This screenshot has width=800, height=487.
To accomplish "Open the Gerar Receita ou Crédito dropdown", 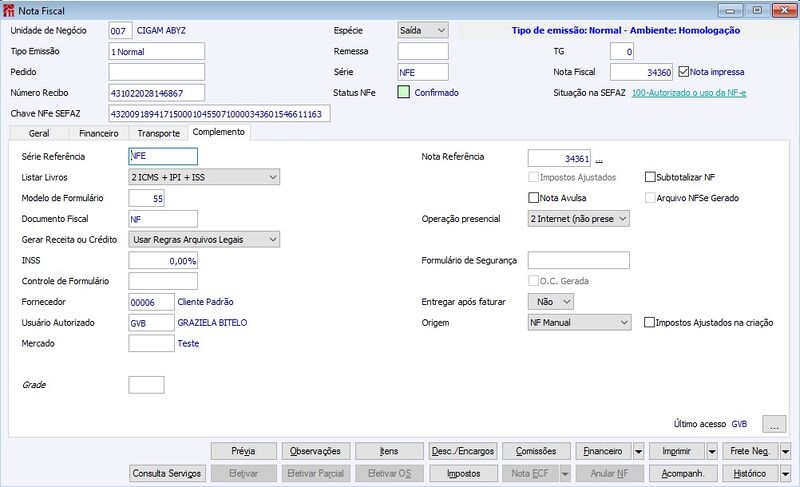I will pyautogui.click(x=204, y=239).
